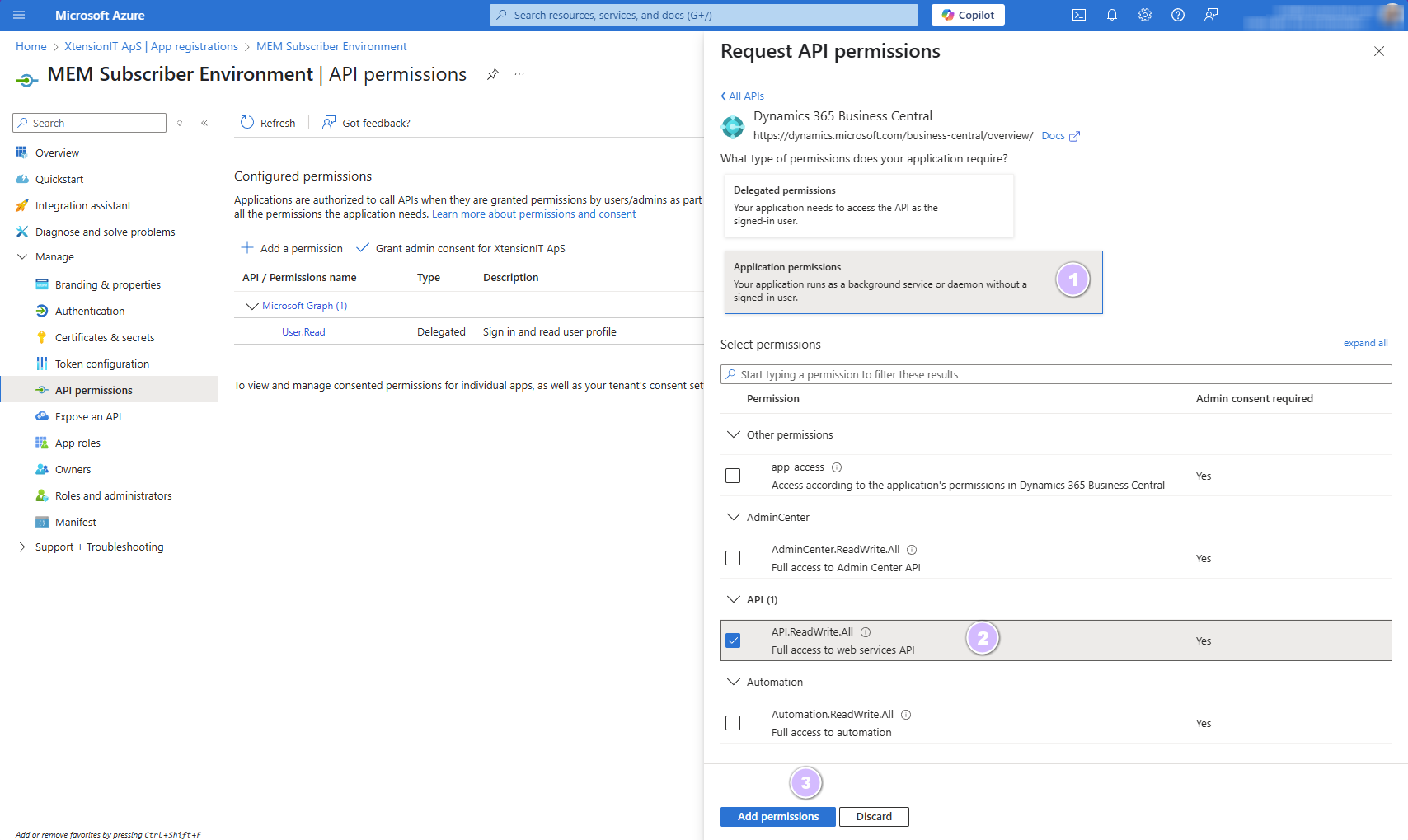Viewport: 1408px width, 840px height.
Task: Pin the API permissions page
Action: [x=492, y=74]
